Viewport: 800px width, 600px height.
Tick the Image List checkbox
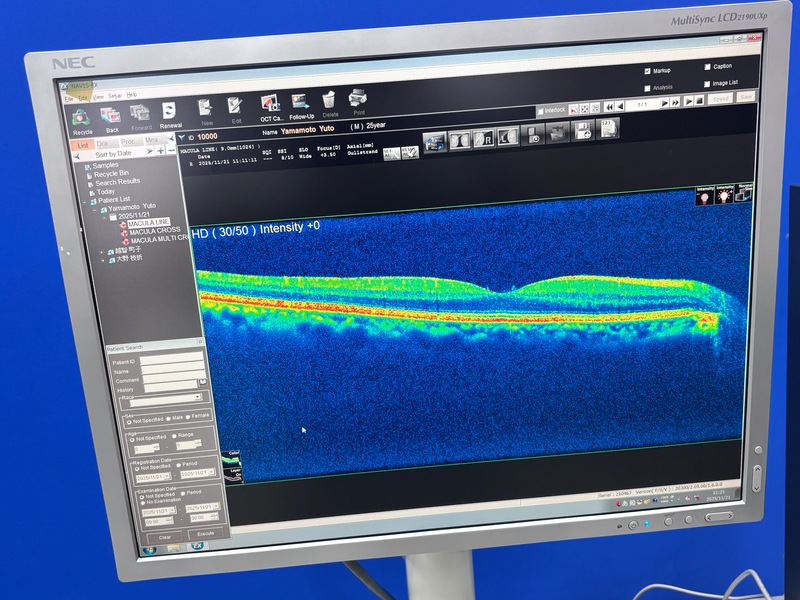[707, 83]
